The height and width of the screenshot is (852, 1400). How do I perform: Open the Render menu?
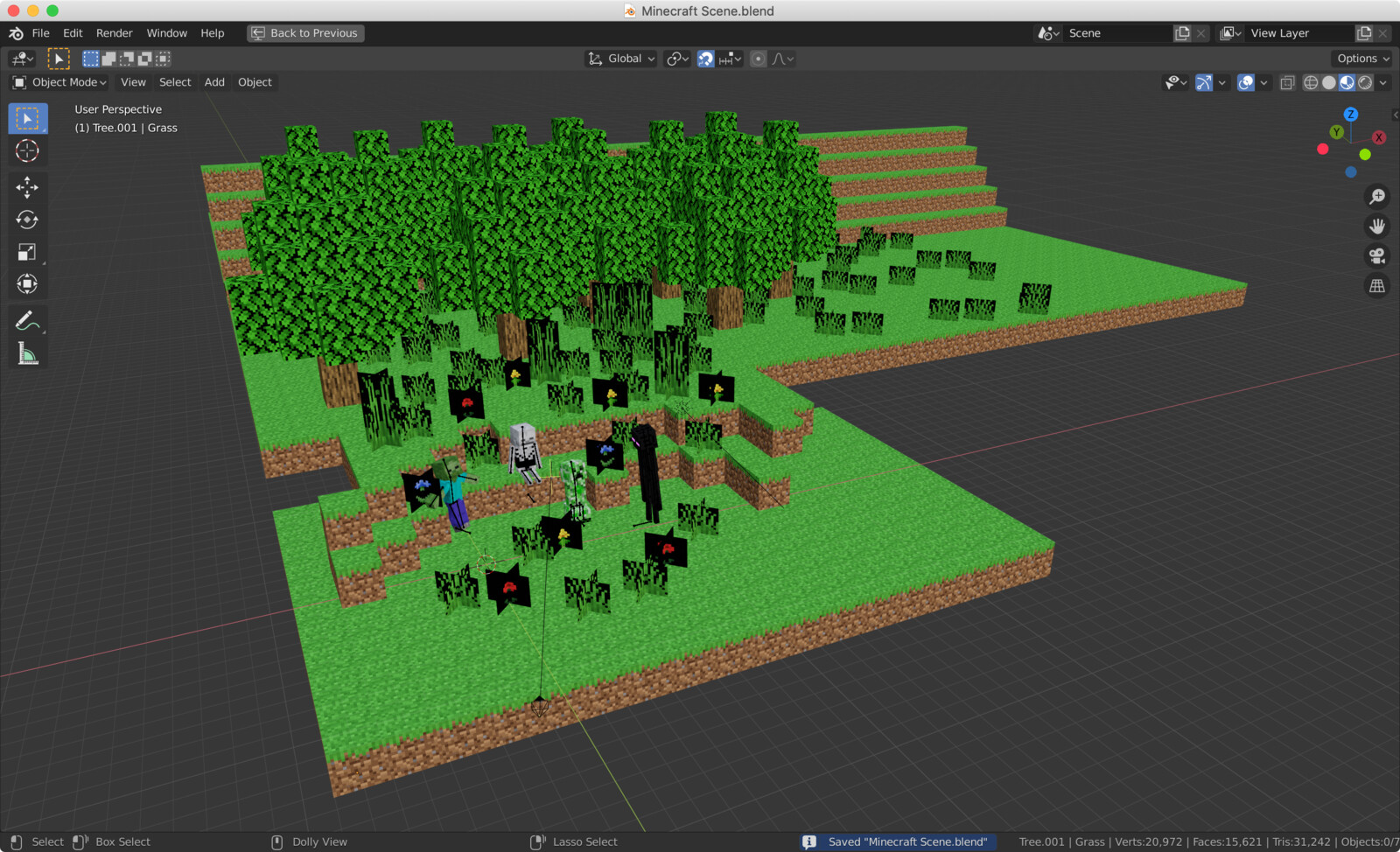pyautogui.click(x=115, y=33)
